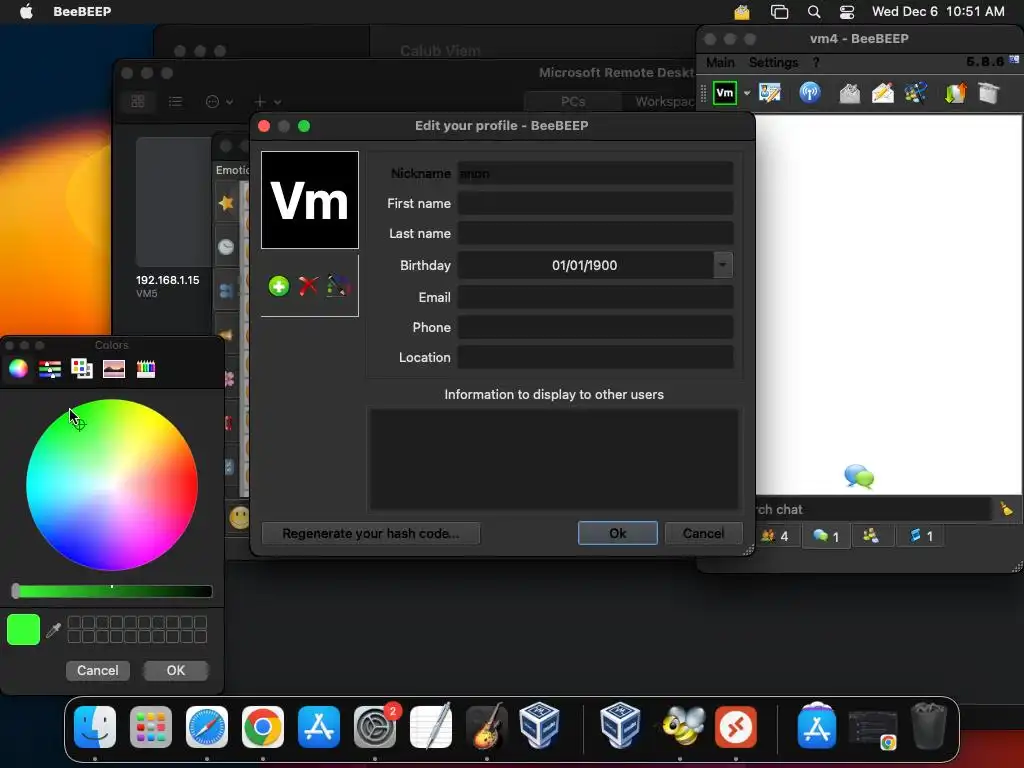The height and width of the screenshot is (768, 1024).
Task: Click the Vm profile picture thumbnail
Action: pyautogui.click(x=310, y=200)
